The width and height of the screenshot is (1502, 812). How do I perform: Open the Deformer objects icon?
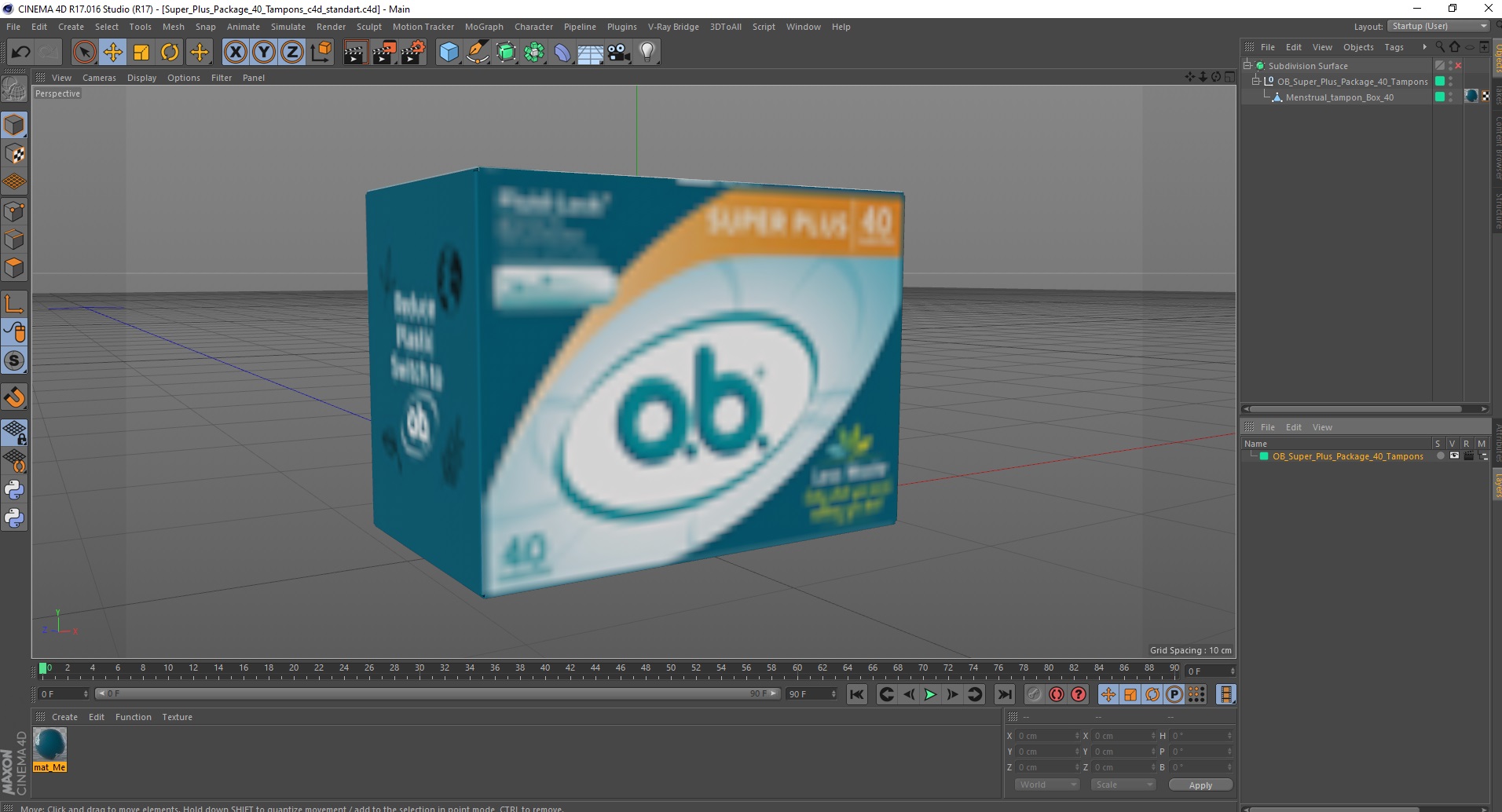(562, 53)
